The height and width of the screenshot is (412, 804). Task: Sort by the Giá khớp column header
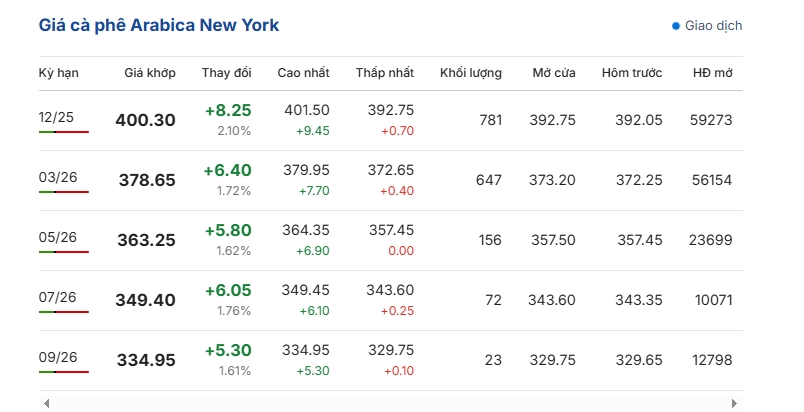pos(149,73)
